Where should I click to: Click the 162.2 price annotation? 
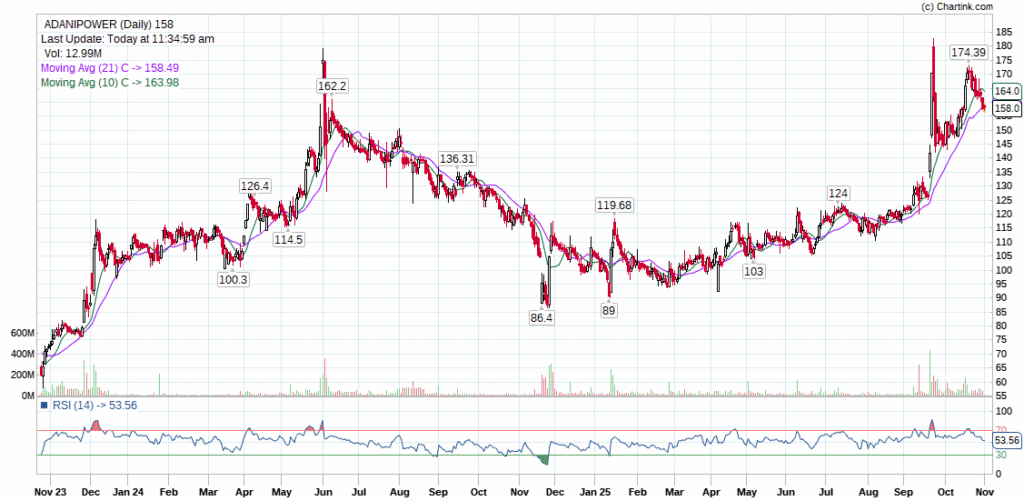pos(332,86)
